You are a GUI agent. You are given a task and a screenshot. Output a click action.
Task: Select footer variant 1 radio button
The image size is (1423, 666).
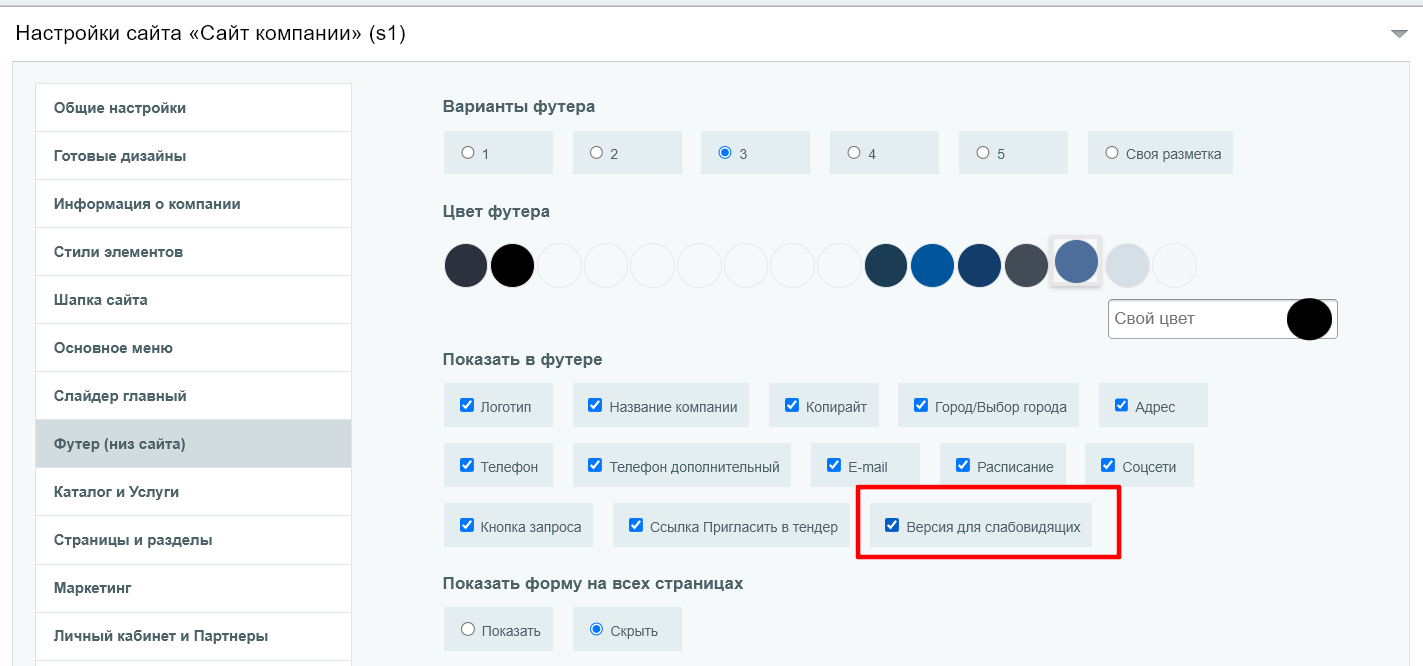pyautogui.click(x=468, y=153)
